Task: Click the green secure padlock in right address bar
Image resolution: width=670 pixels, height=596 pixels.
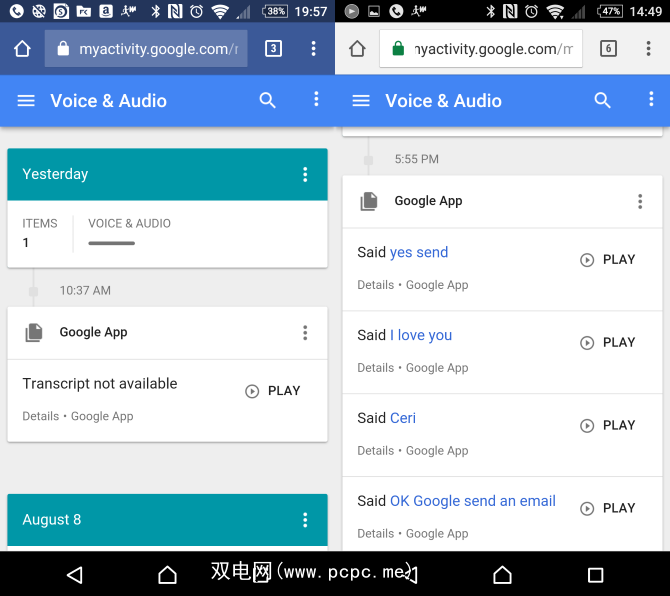Action: click(x=398, y=48)
